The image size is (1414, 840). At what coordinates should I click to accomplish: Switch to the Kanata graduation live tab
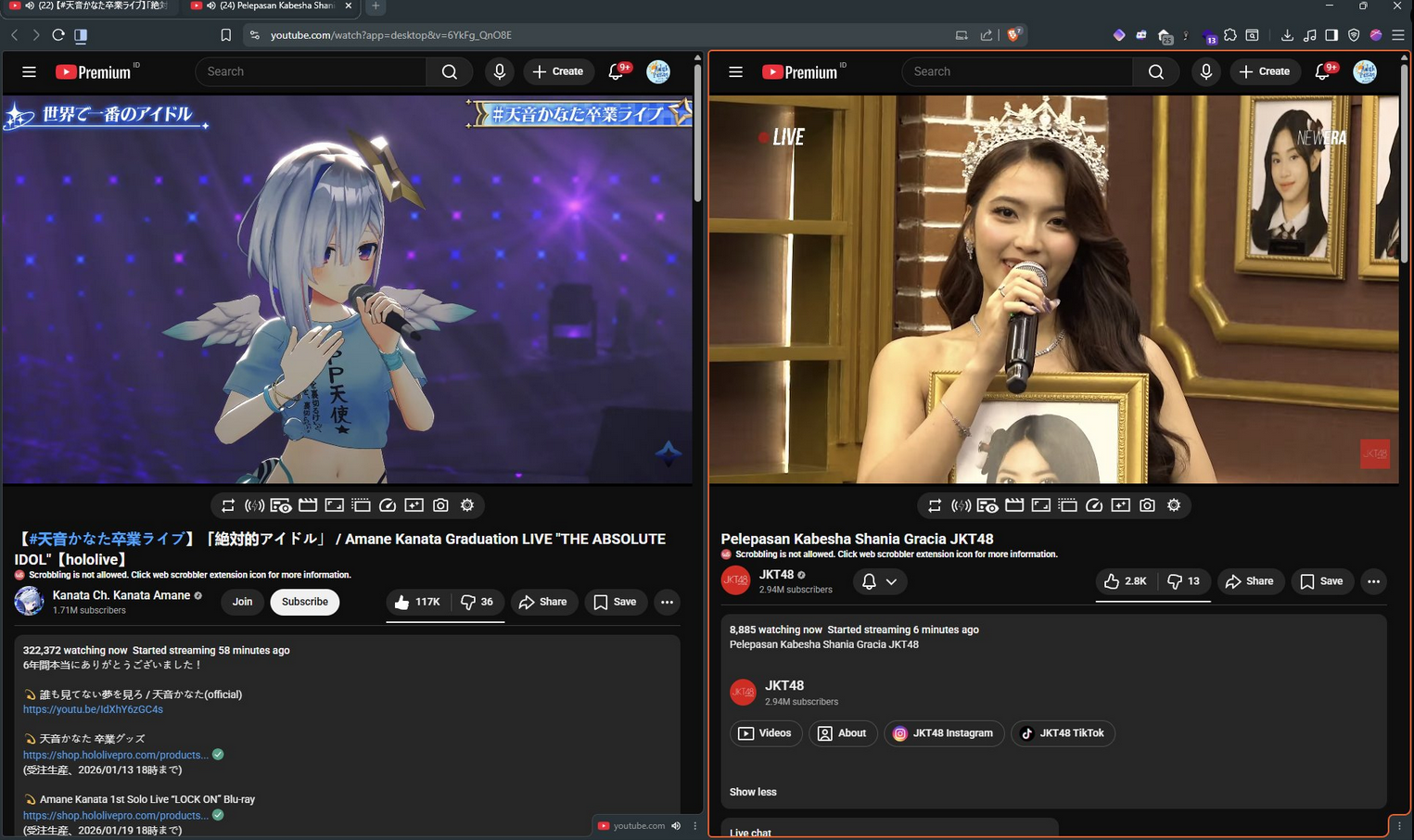89,6
